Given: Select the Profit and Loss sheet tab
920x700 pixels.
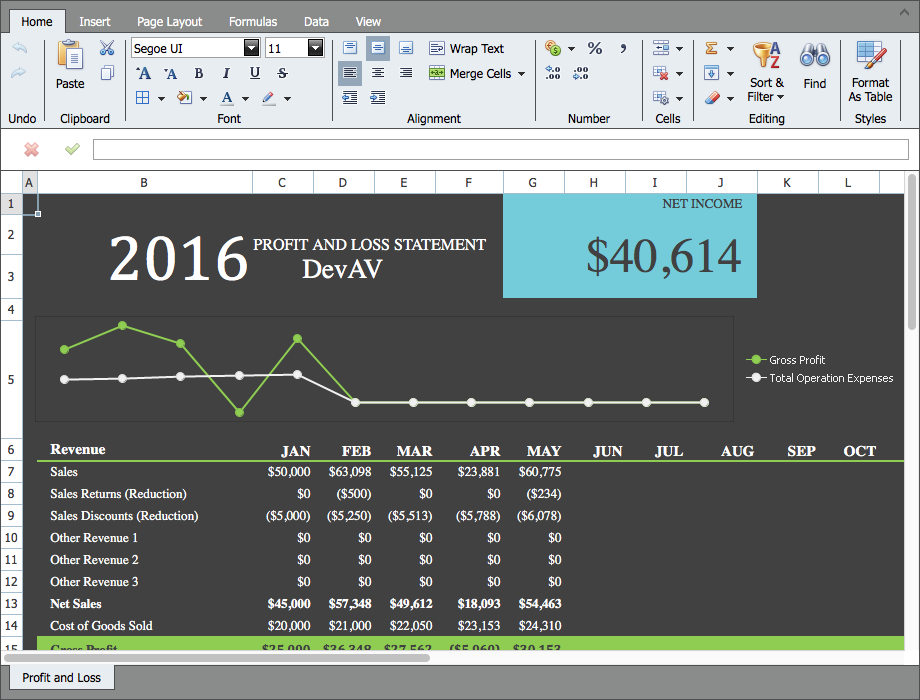Looking at the screenshot, I should 62,678.
